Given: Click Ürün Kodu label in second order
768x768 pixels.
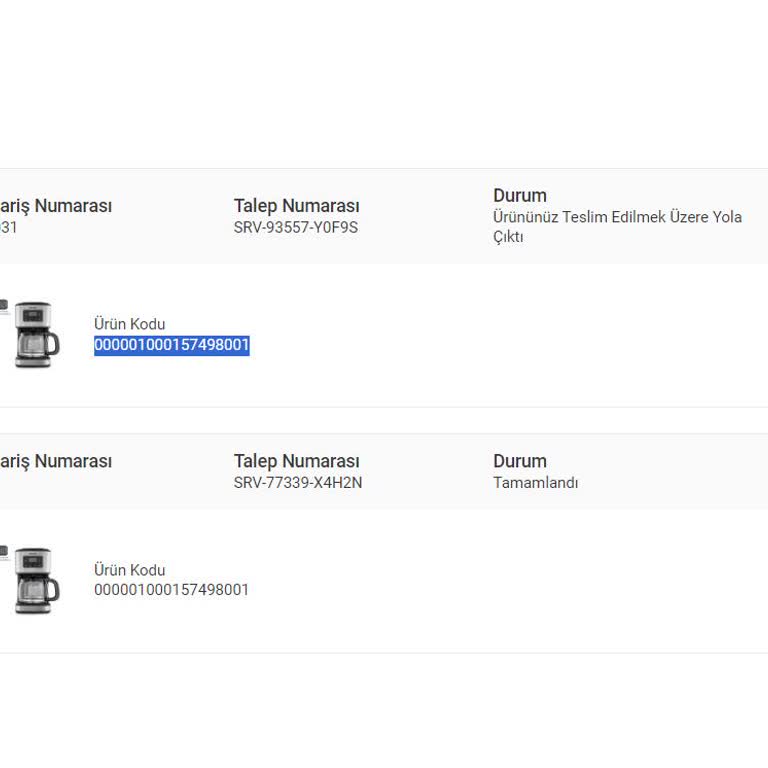Looking at the screenshot, I should tap(129, 570).
